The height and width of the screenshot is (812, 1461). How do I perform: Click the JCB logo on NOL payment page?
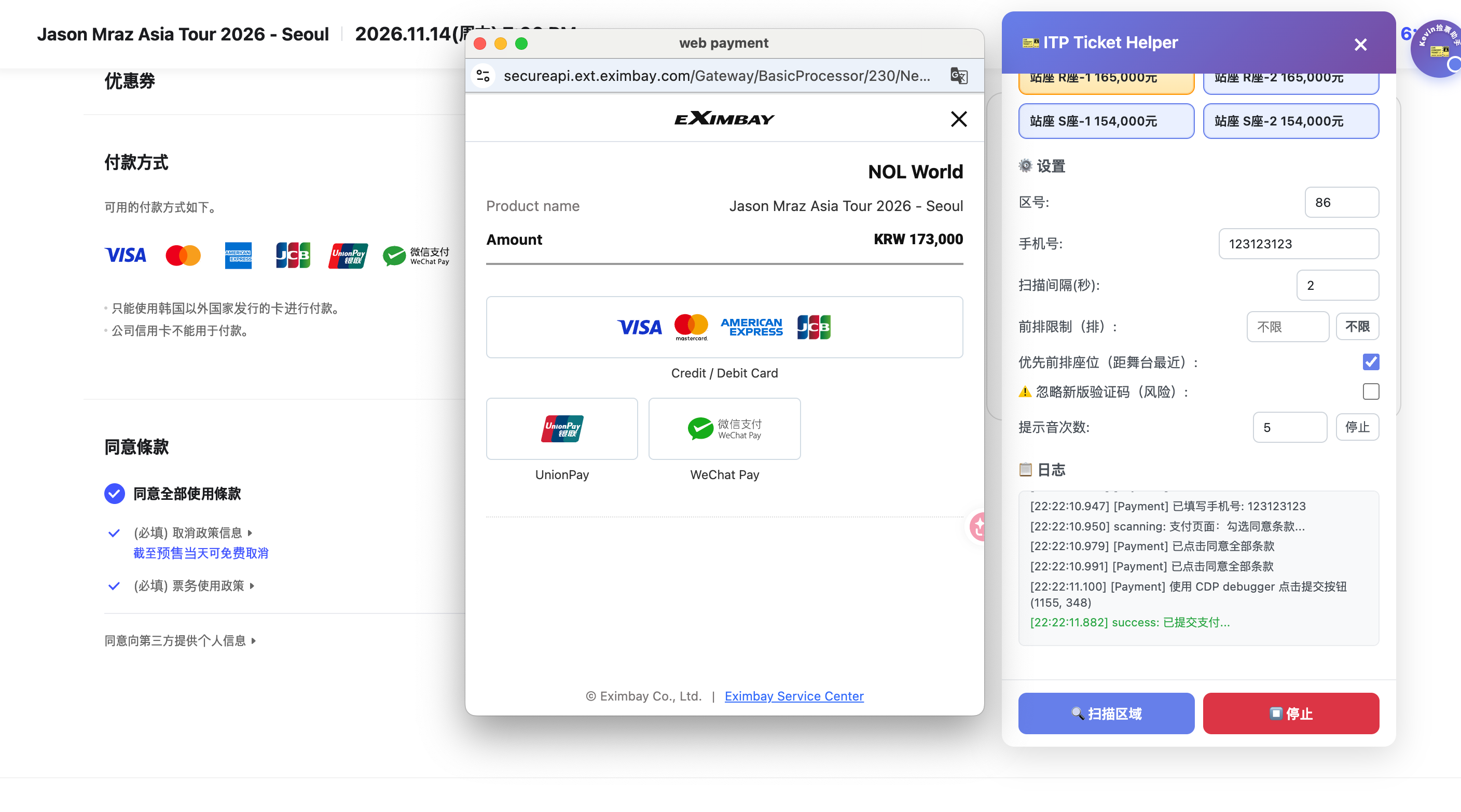[293, 255]
